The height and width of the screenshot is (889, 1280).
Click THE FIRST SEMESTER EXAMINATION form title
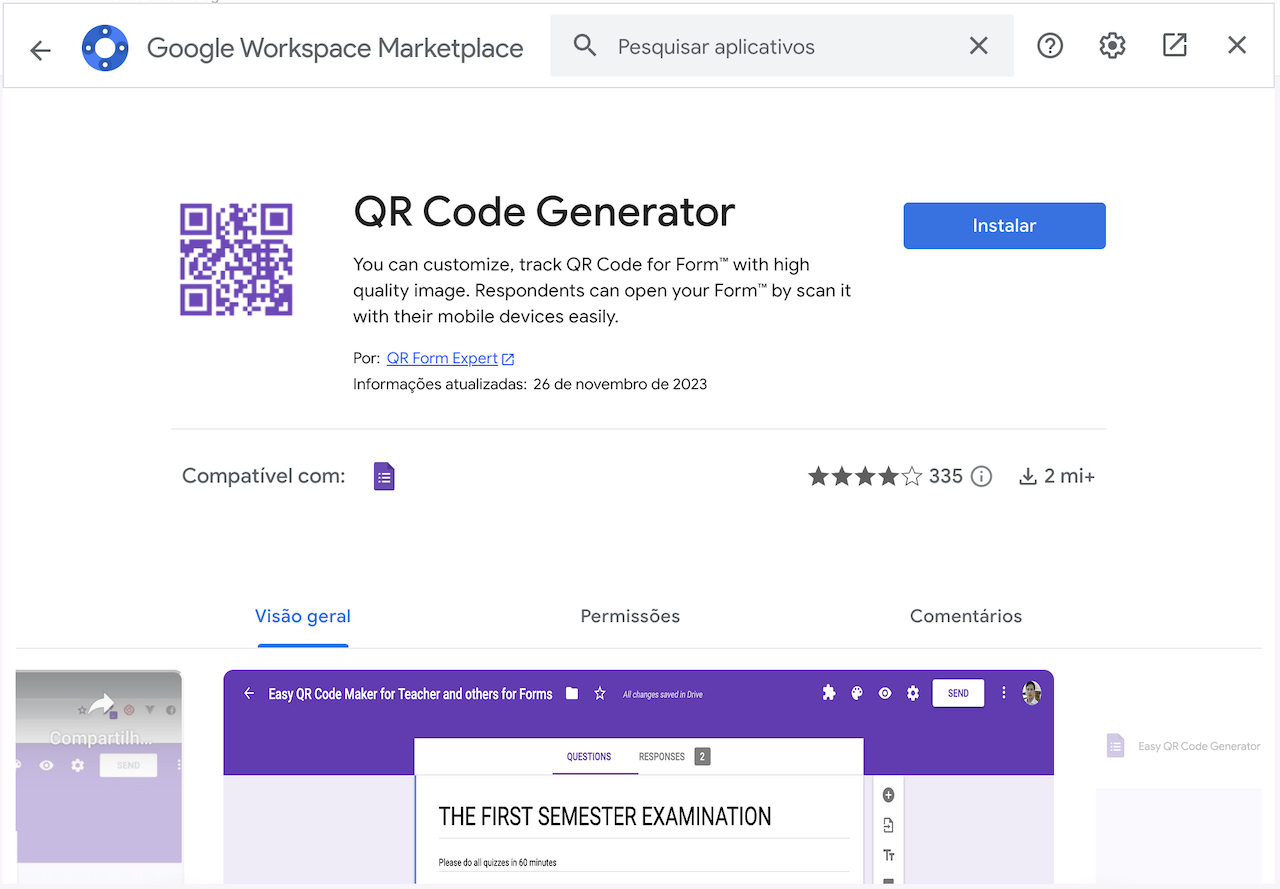605,817
